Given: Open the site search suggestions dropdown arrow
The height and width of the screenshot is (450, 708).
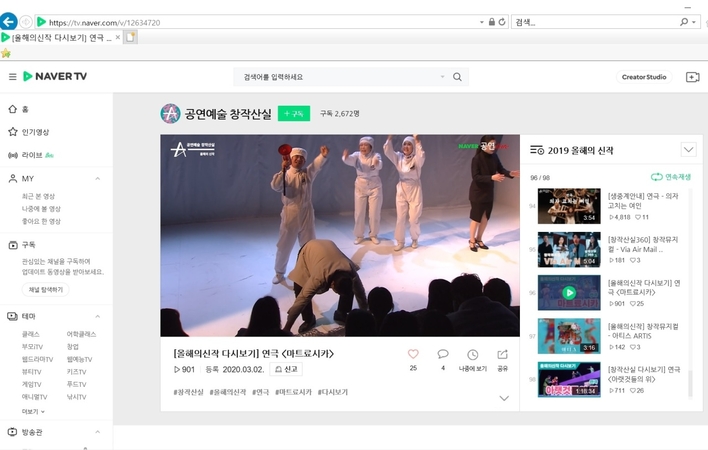Looking at the screenshot, I should coord(442,77).
